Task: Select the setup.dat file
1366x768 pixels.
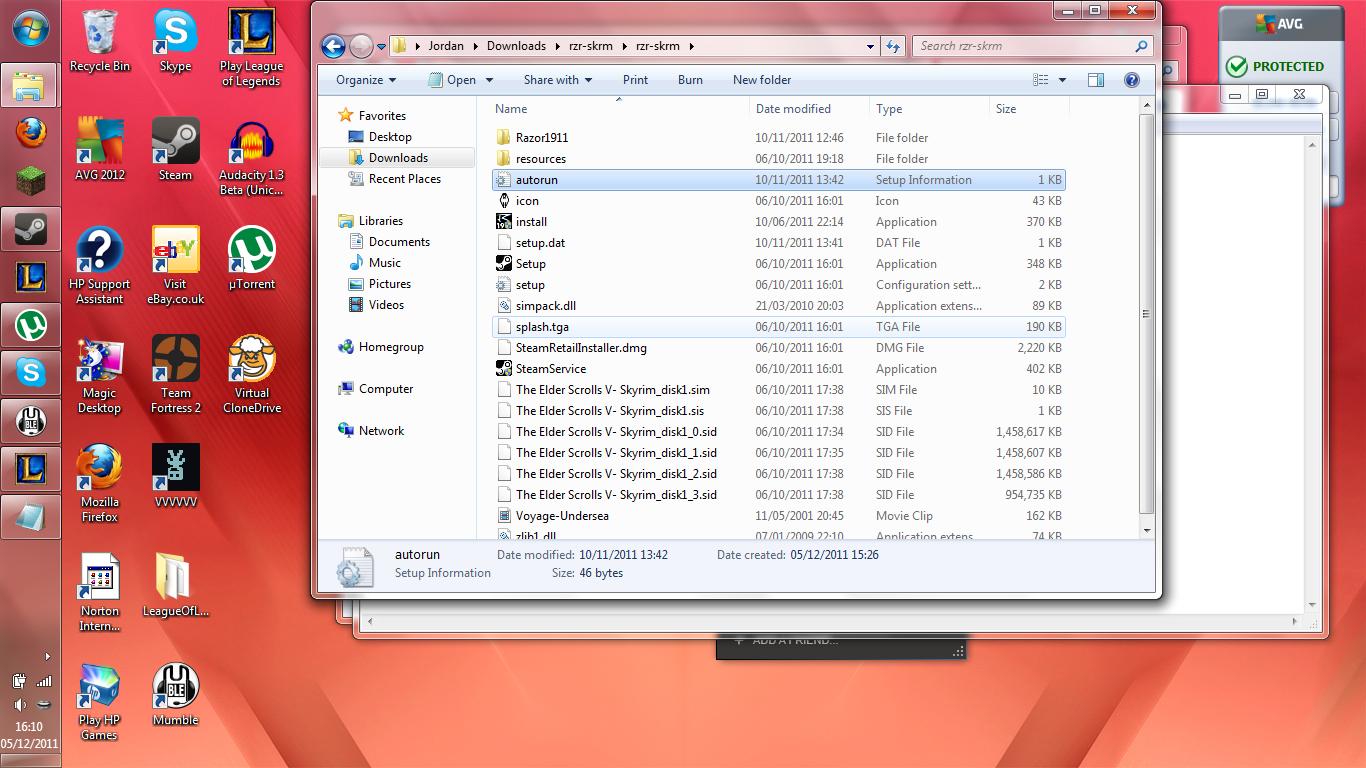Action: (779, 243)
